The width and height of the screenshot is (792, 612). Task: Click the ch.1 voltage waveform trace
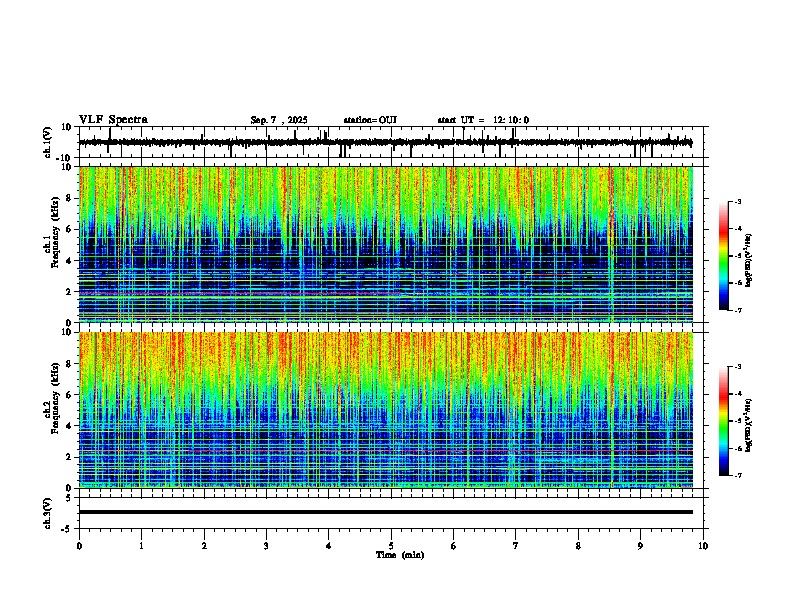pos(385,142)
